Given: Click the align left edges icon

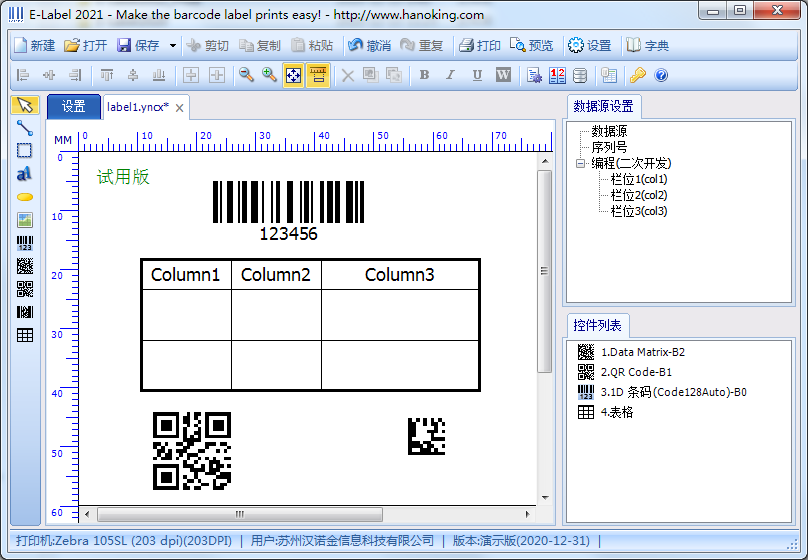Looking at the screenshot, I should pos(23,75).
